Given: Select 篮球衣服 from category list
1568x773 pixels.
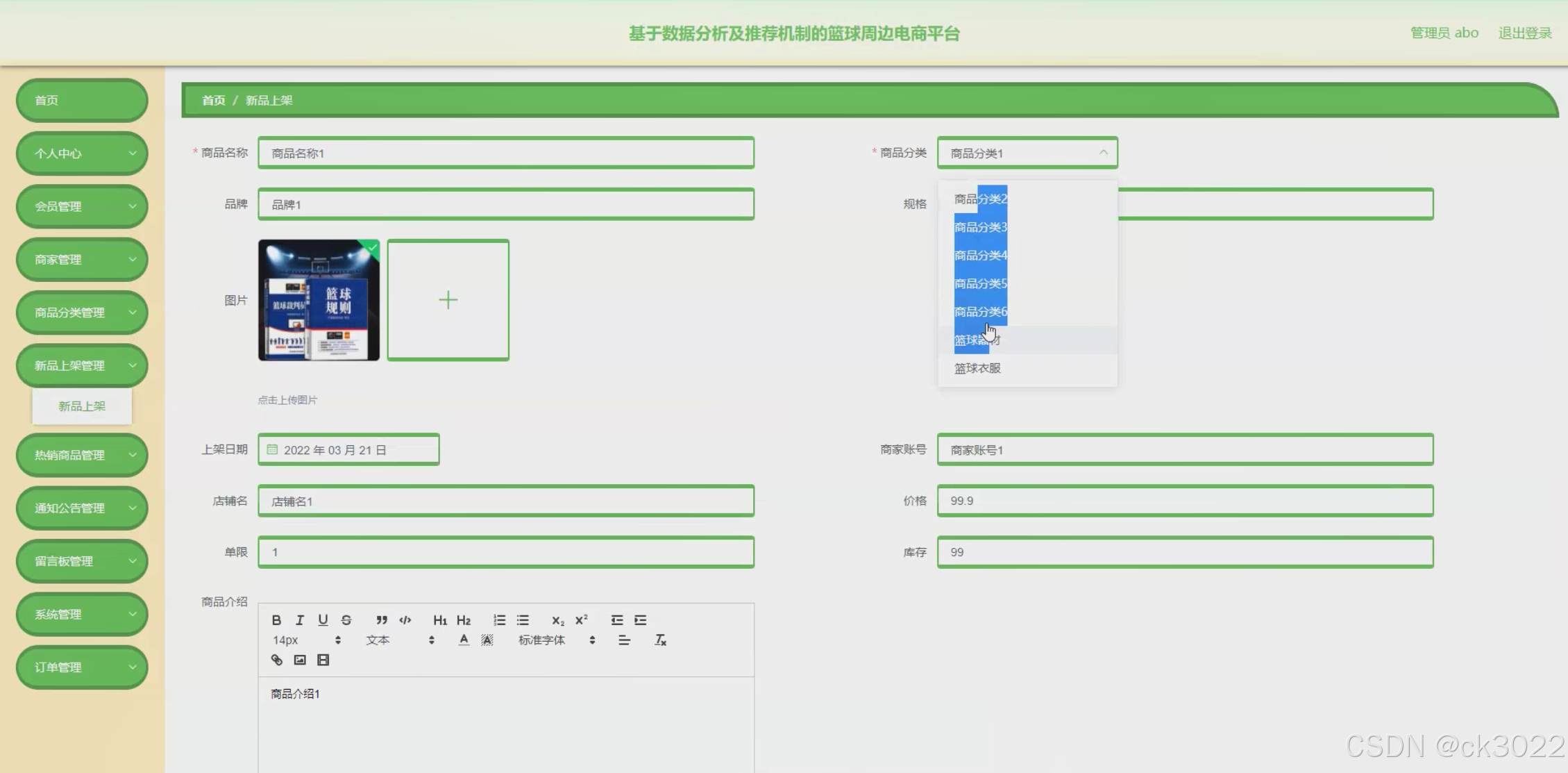Looking at the screenshot, I should pos(977,369).
